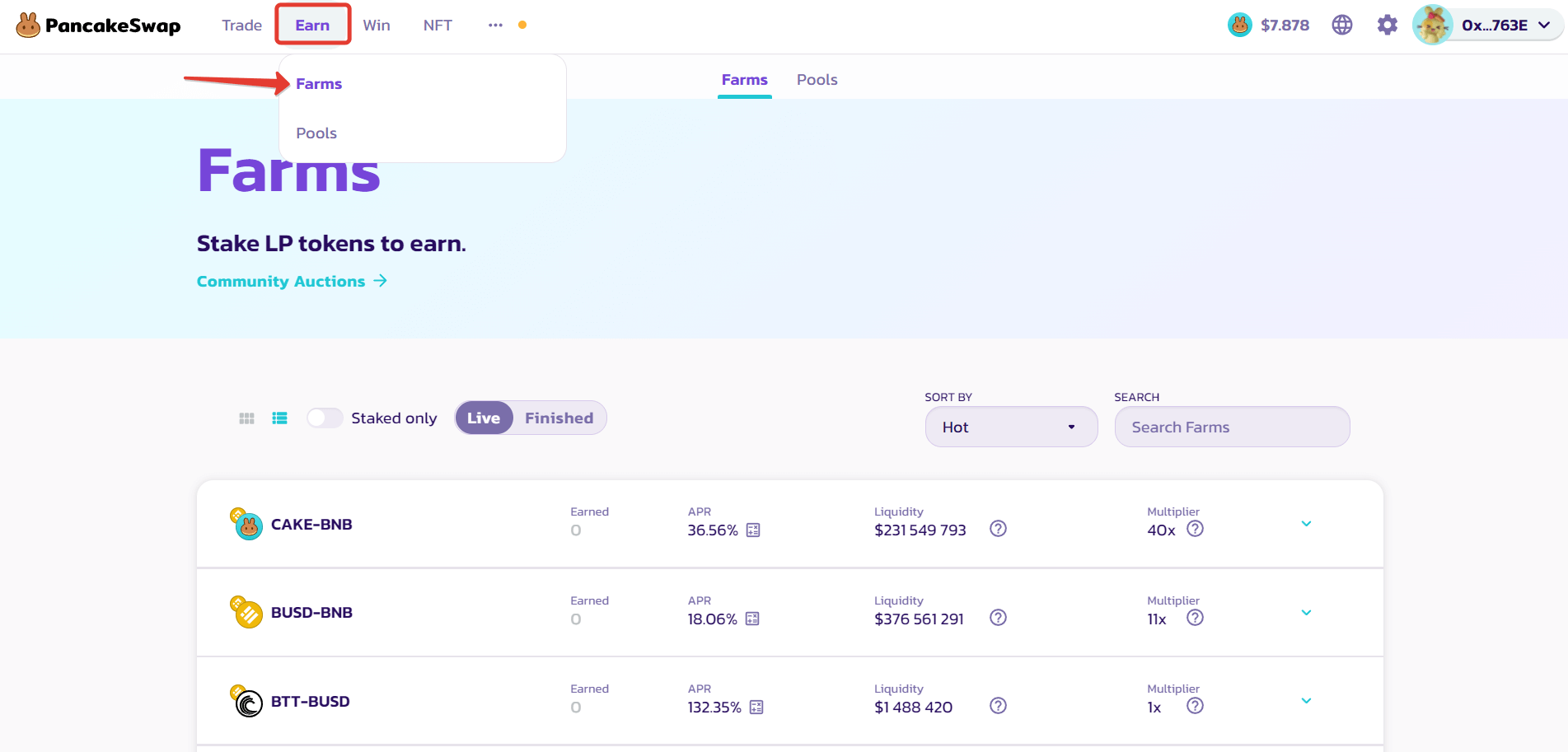
Task: Open APR calculator for BTT-BUSD
Action: (x=756, y=707)
